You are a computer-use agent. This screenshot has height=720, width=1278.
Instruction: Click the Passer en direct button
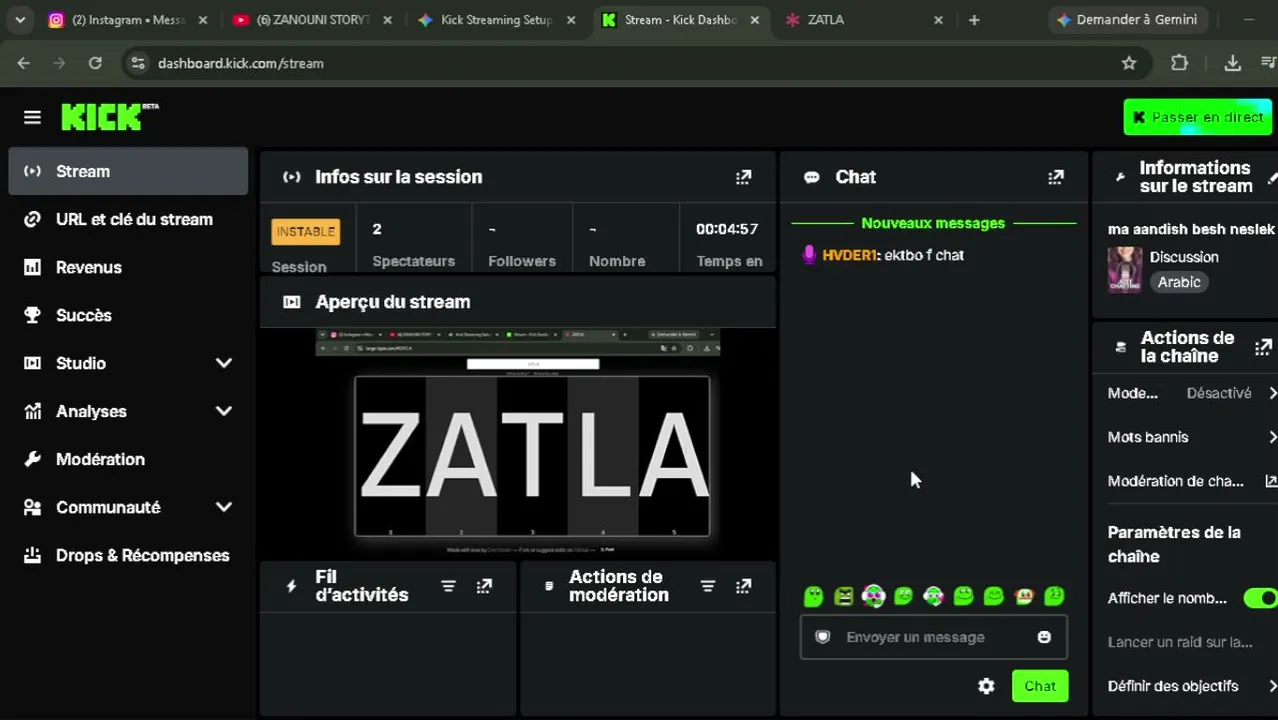click(x=1198, y=117)
